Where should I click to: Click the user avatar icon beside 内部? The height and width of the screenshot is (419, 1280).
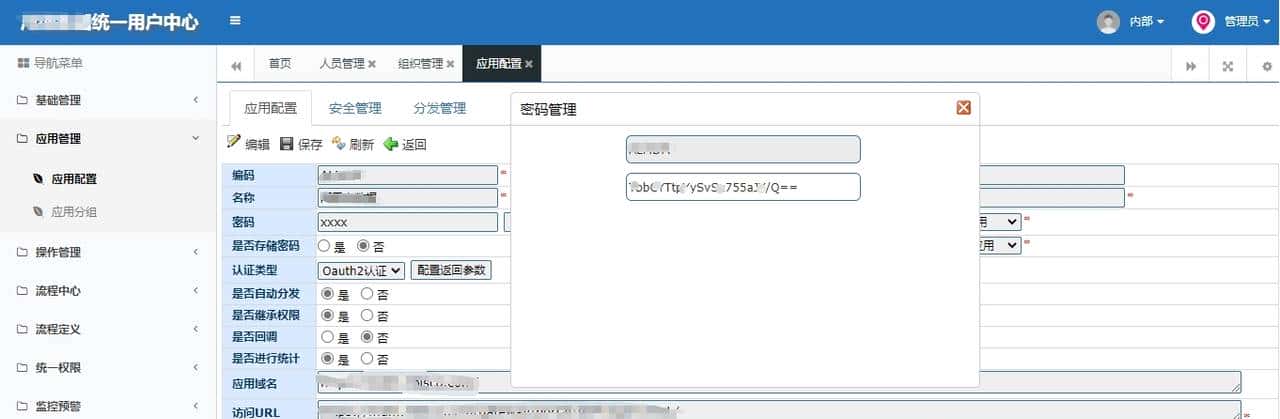[1108, 22]
